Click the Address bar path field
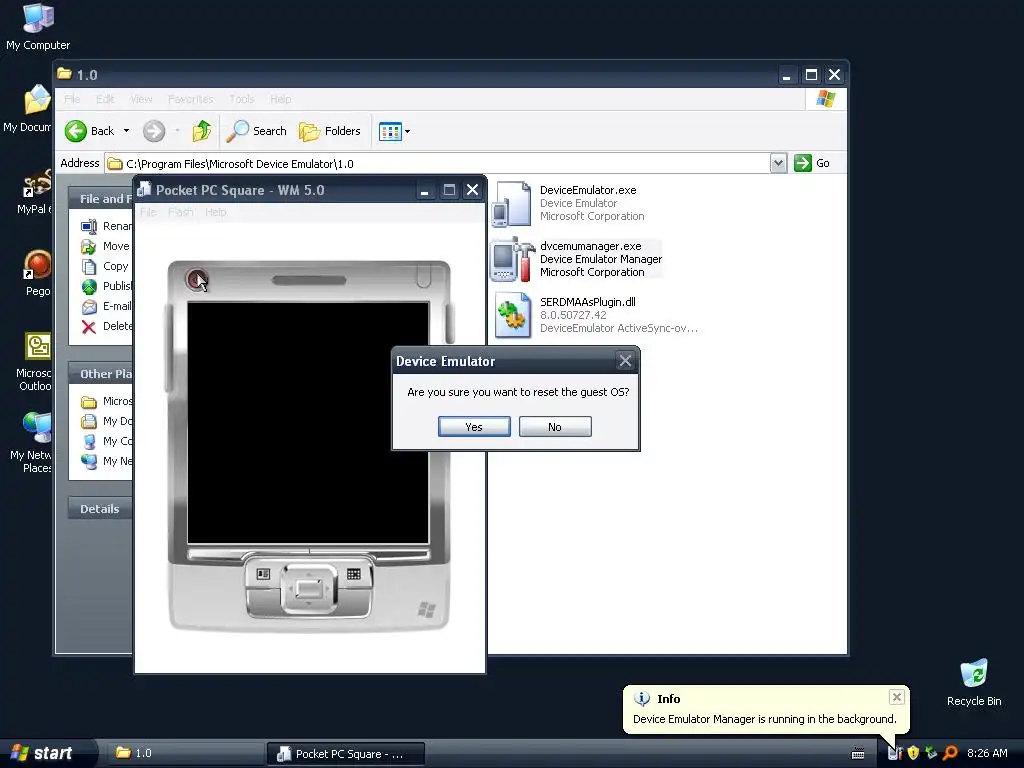This screenshot has width=1024, height=768. coord(438,163)
